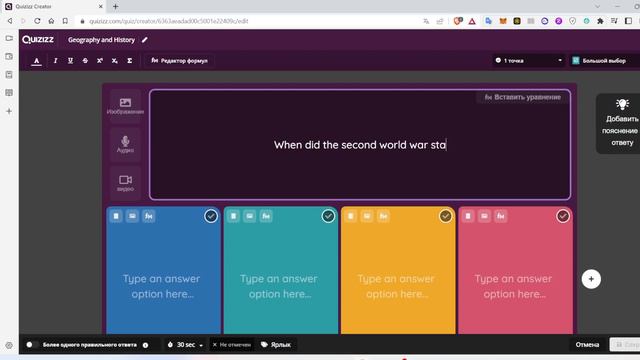Add image to the red answer option
Viewport: 640px width, 360px height.
(484, 216)
